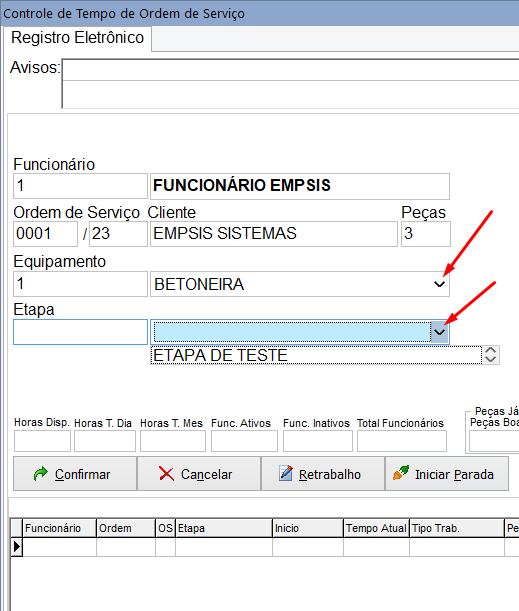Adjust the Etapa list spinner arrows
Screen dimensions: 519x611
click(491, 355)
